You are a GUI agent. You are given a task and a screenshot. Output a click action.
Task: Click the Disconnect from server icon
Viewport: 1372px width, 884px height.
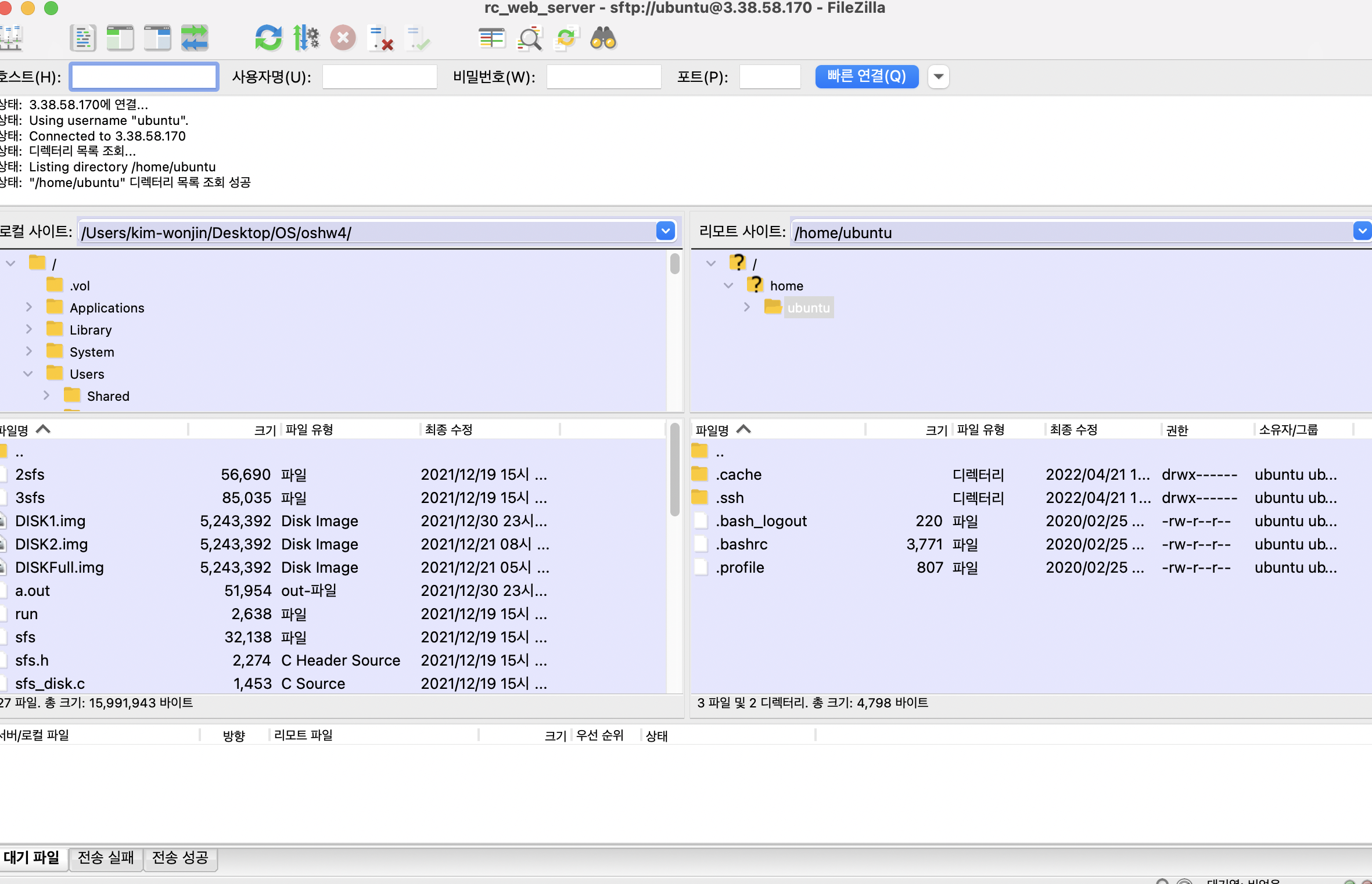point(381,38)
